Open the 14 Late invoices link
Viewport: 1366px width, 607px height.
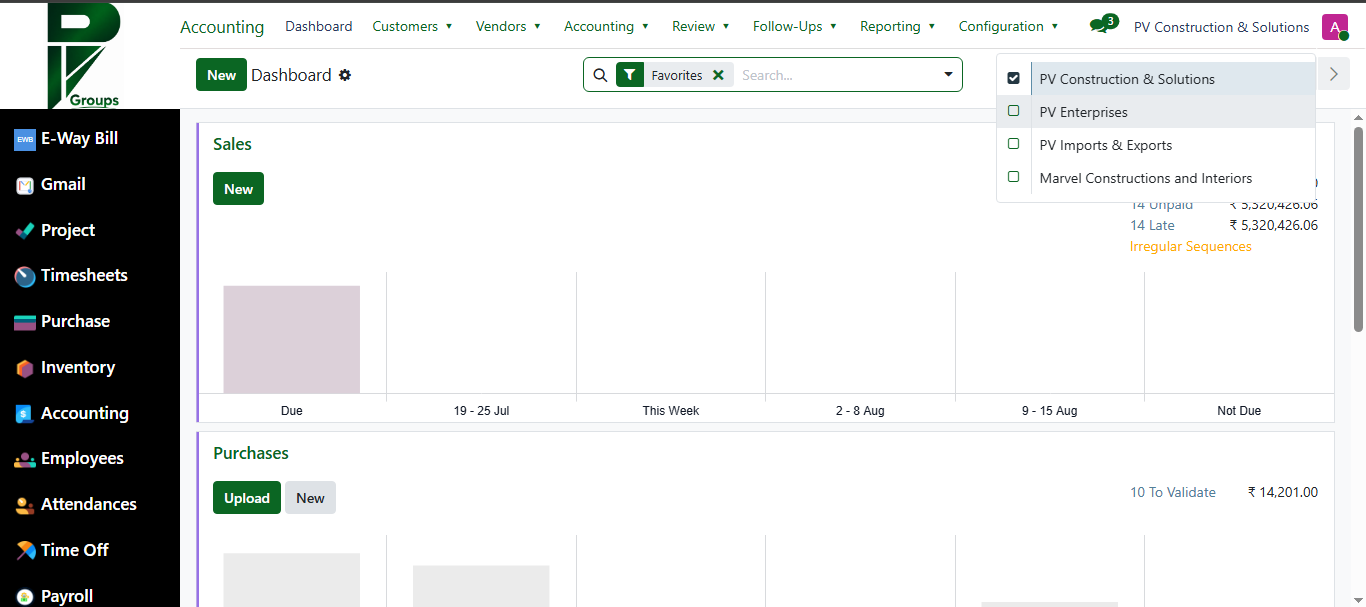coord(1152,225)
